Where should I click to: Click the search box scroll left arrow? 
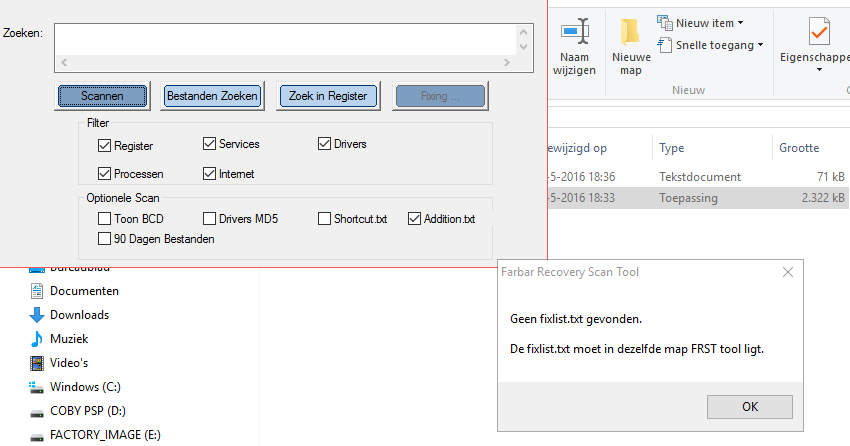(x=64, y=62)
